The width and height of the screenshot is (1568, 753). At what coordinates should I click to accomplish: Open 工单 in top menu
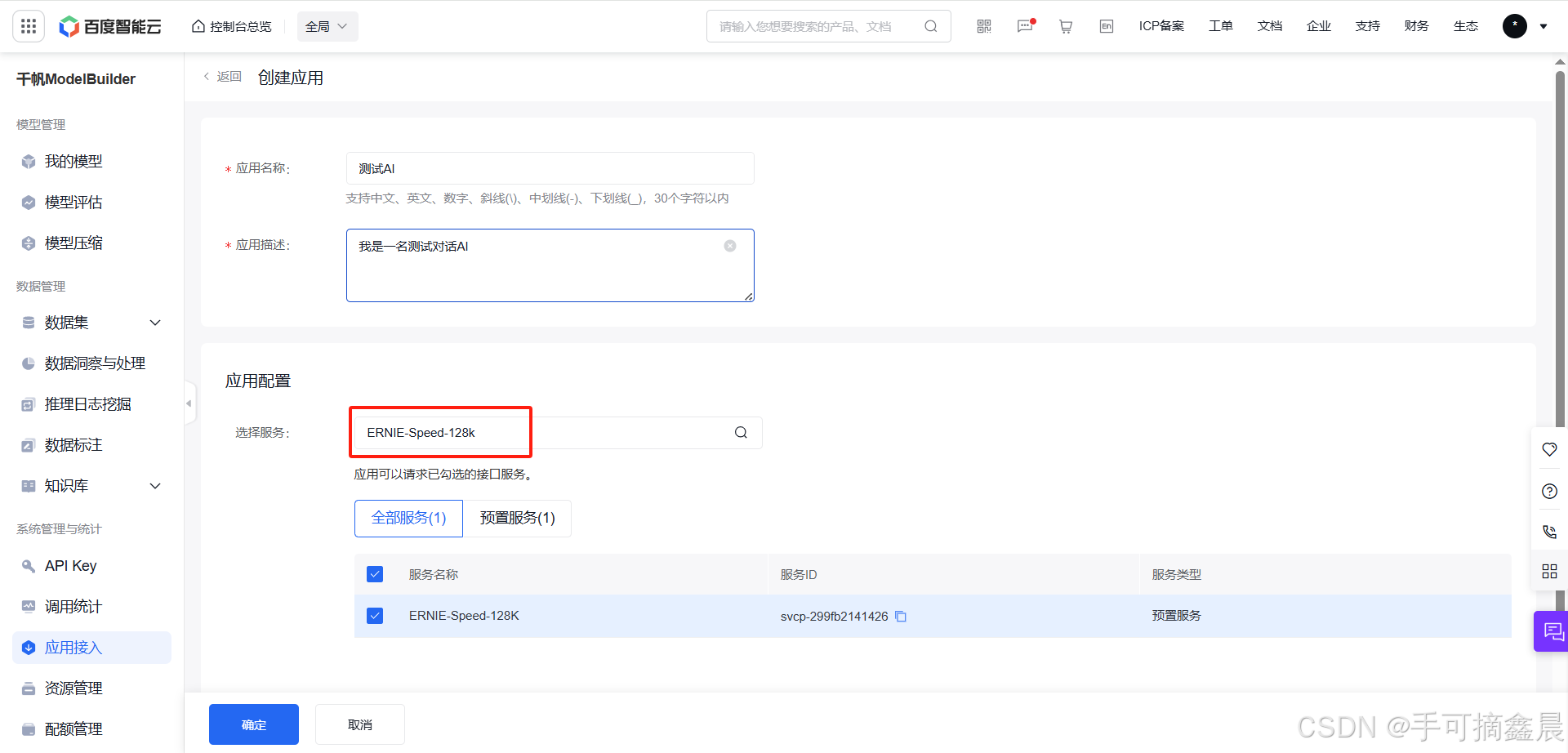click(x=1221, y=26)
